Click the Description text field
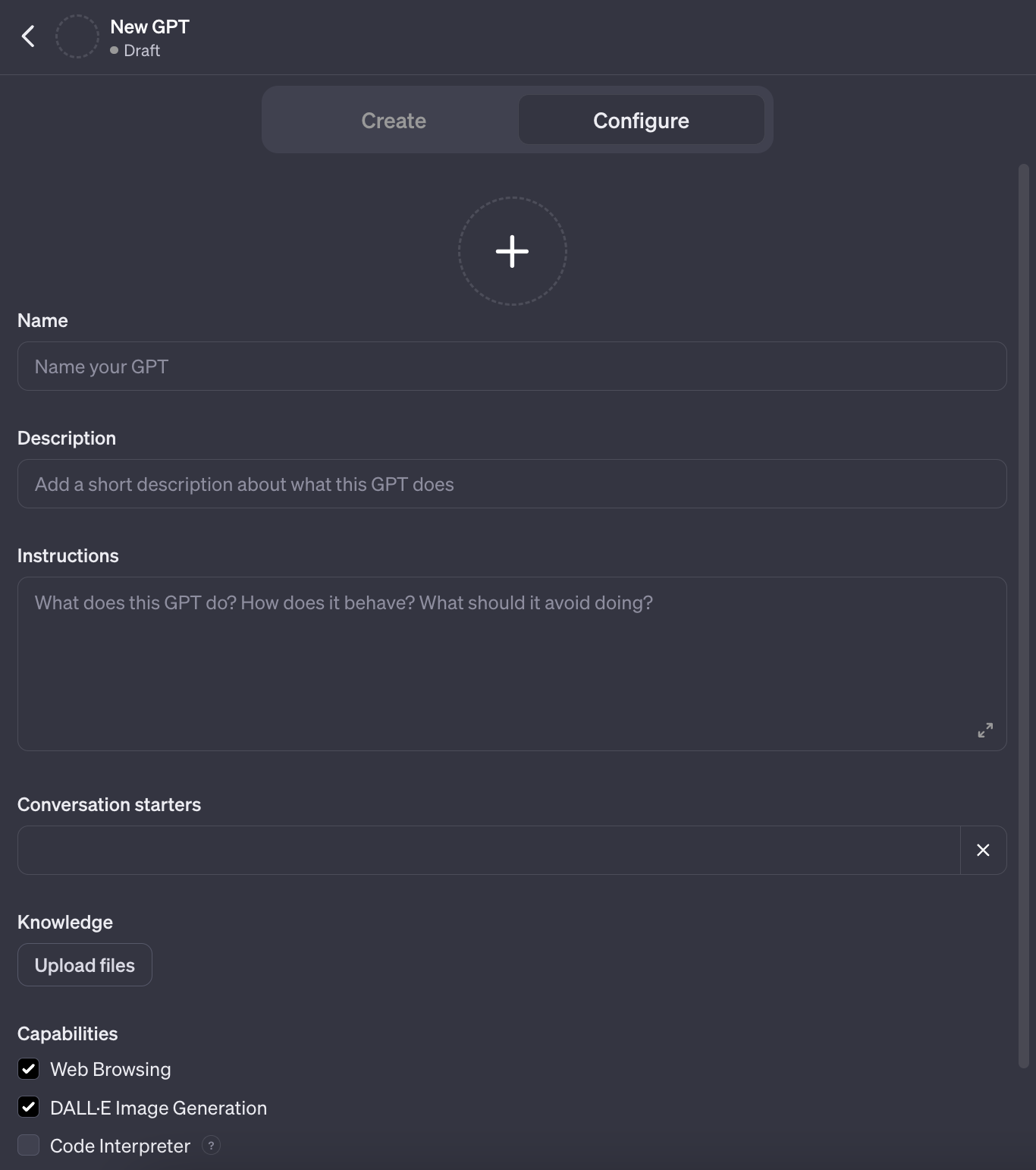1036x1170 pixels. pos(513,483)
